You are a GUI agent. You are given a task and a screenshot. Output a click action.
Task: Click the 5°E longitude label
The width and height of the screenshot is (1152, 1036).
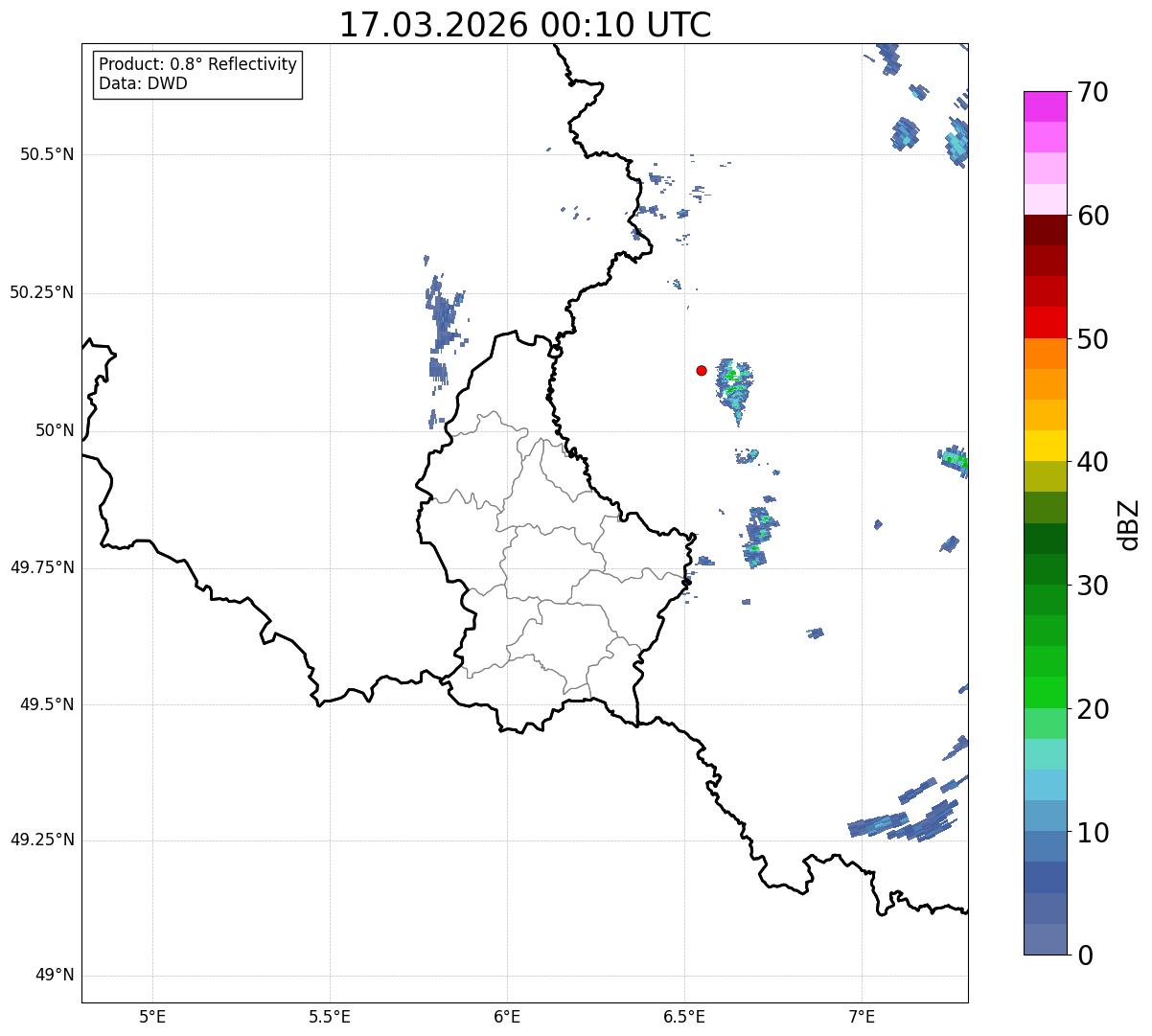pos(152,1016)
